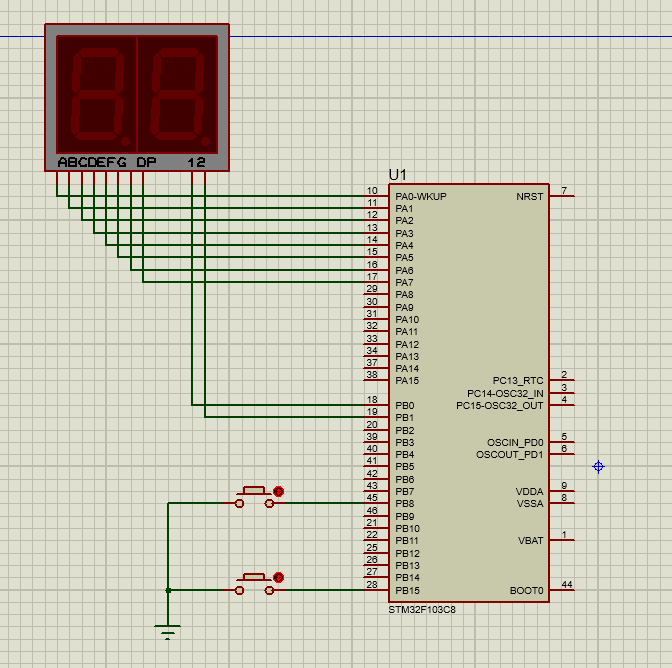Click the PA0-WKUP pin label
The height and width of the screenshot is (668, 672).
pos(421,197)
